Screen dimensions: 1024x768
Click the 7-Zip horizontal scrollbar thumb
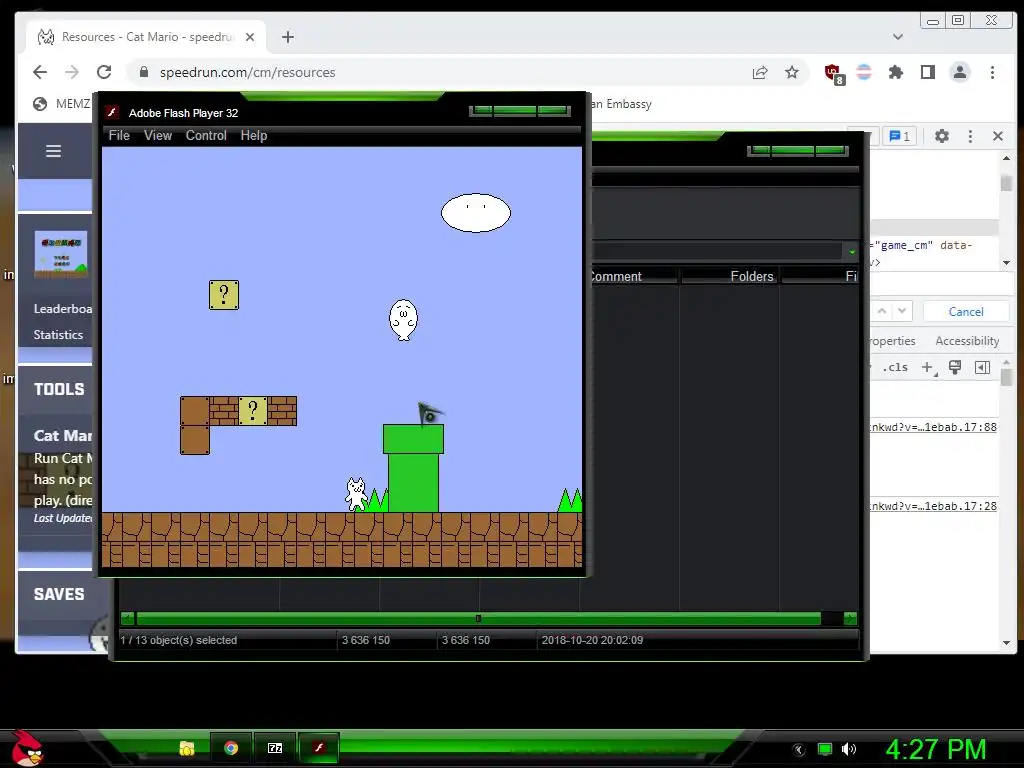click(x=478, y=618)
